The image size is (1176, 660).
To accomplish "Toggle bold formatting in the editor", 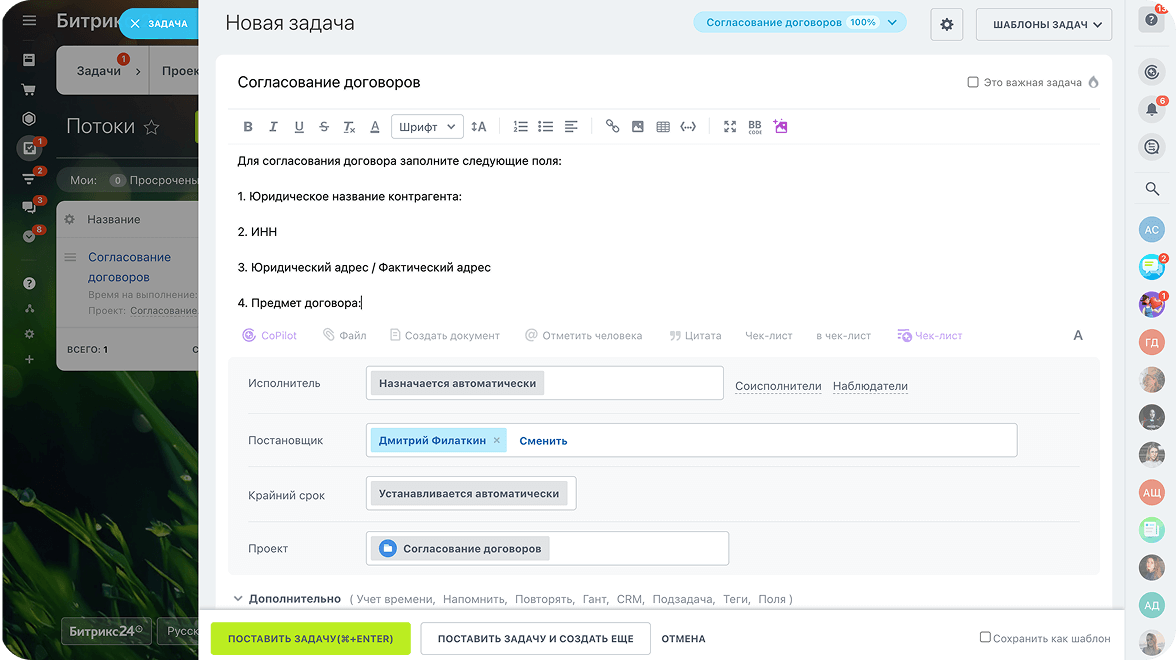I will click(248, 127).
